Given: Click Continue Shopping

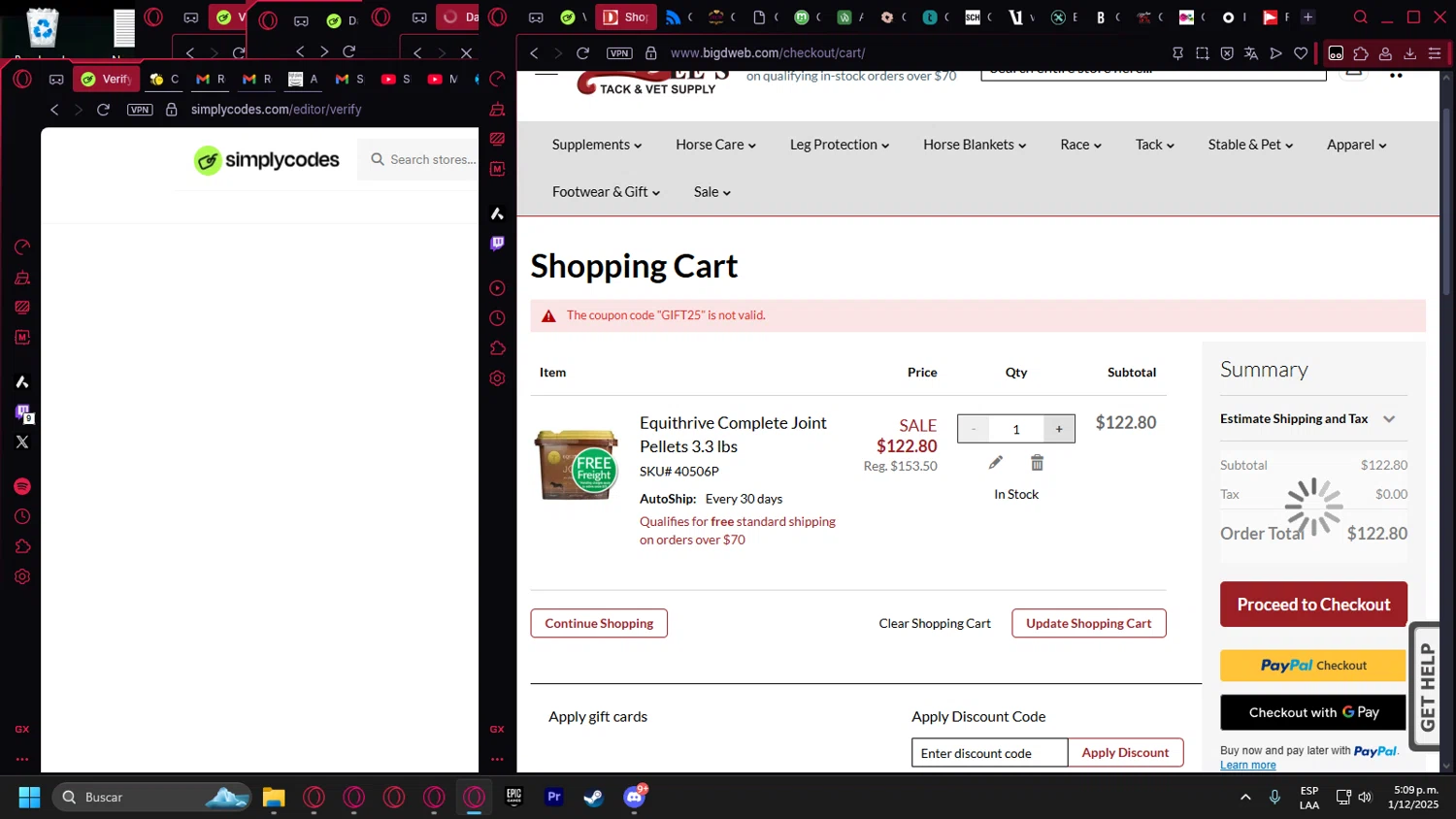Looking at the screenshot, I should [599, 623].
